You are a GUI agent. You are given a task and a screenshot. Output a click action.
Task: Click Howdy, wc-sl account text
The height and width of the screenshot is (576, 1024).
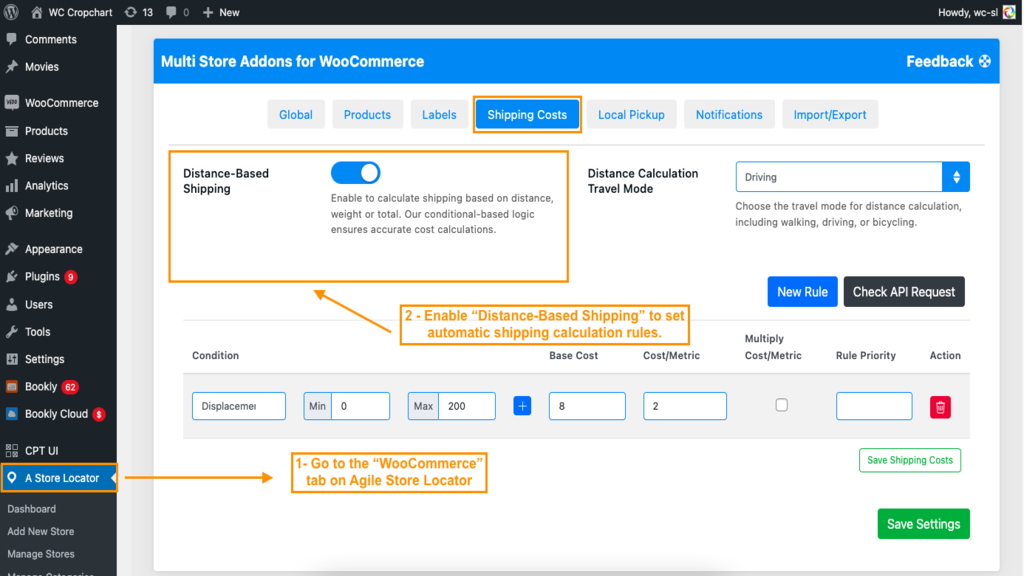tap(968, 12)
